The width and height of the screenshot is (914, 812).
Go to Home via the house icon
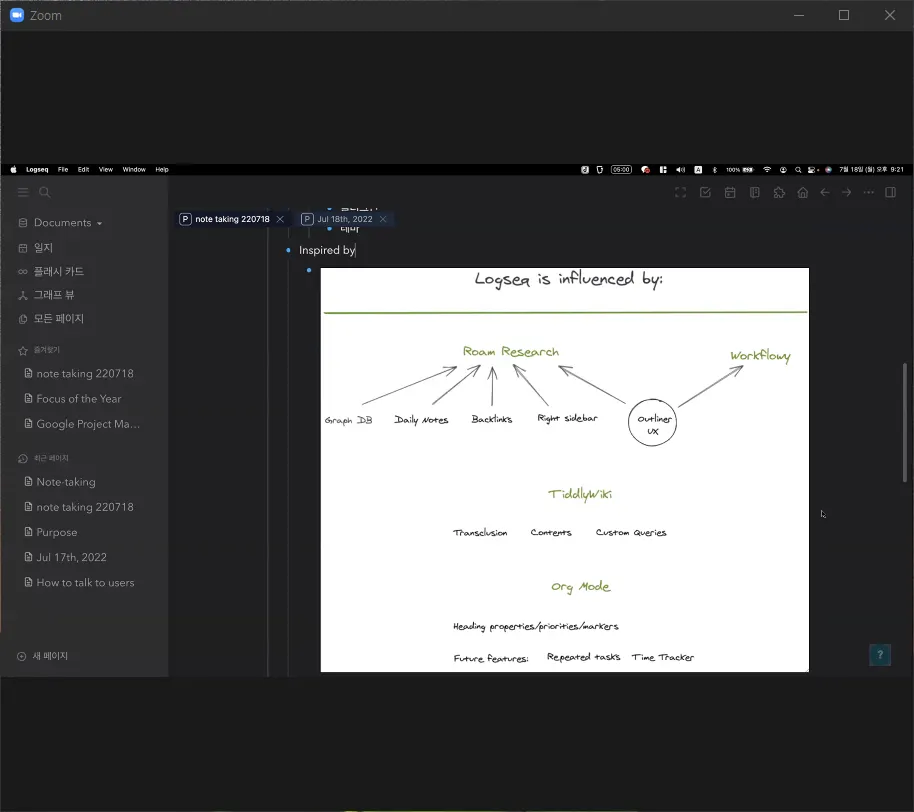tap(803, 192)
